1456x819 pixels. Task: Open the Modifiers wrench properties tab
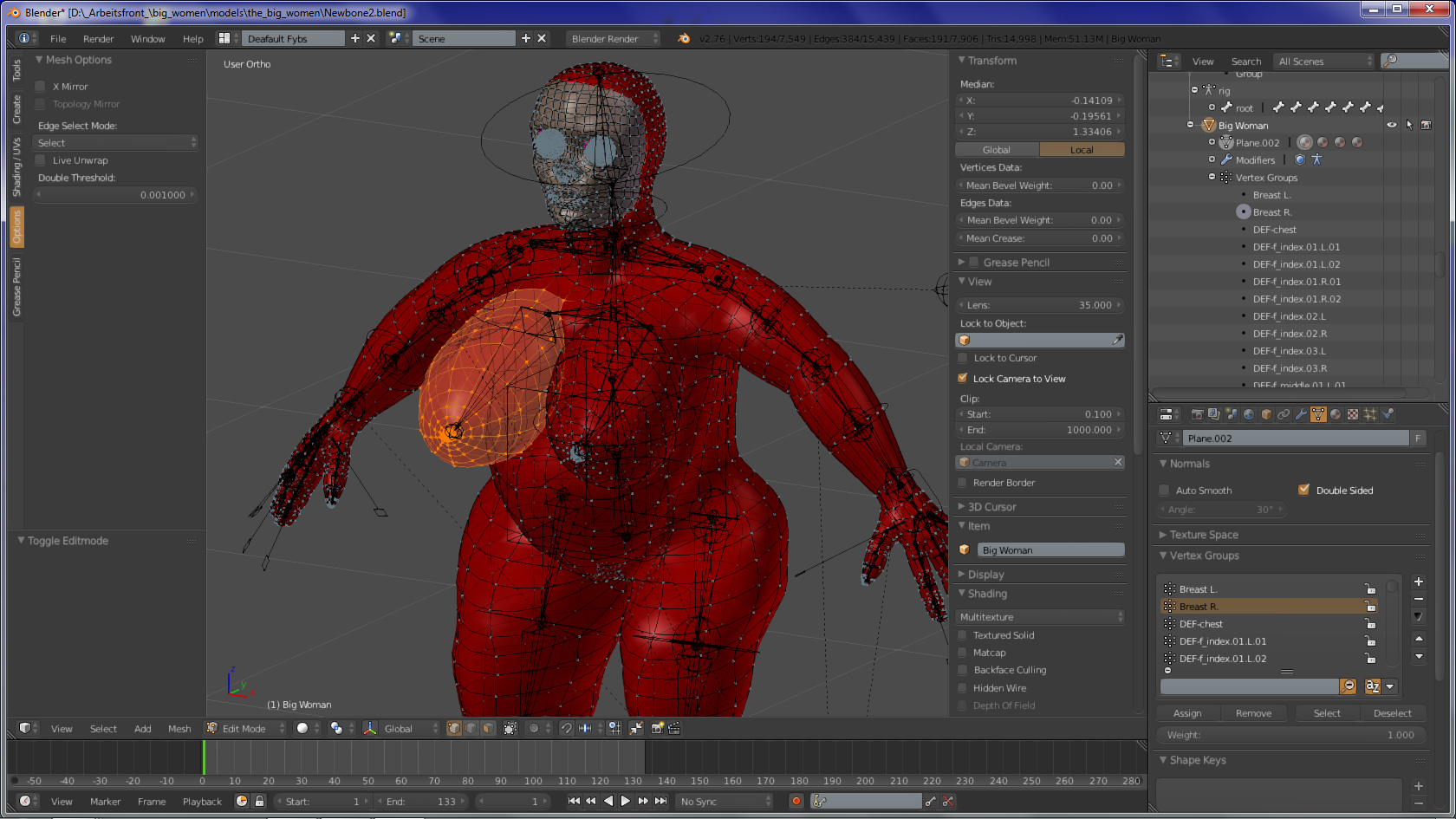[x=1301, y=414]
